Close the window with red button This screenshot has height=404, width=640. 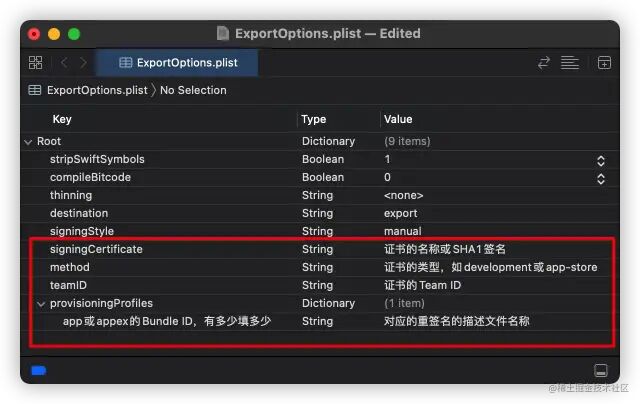coord(34,34)
